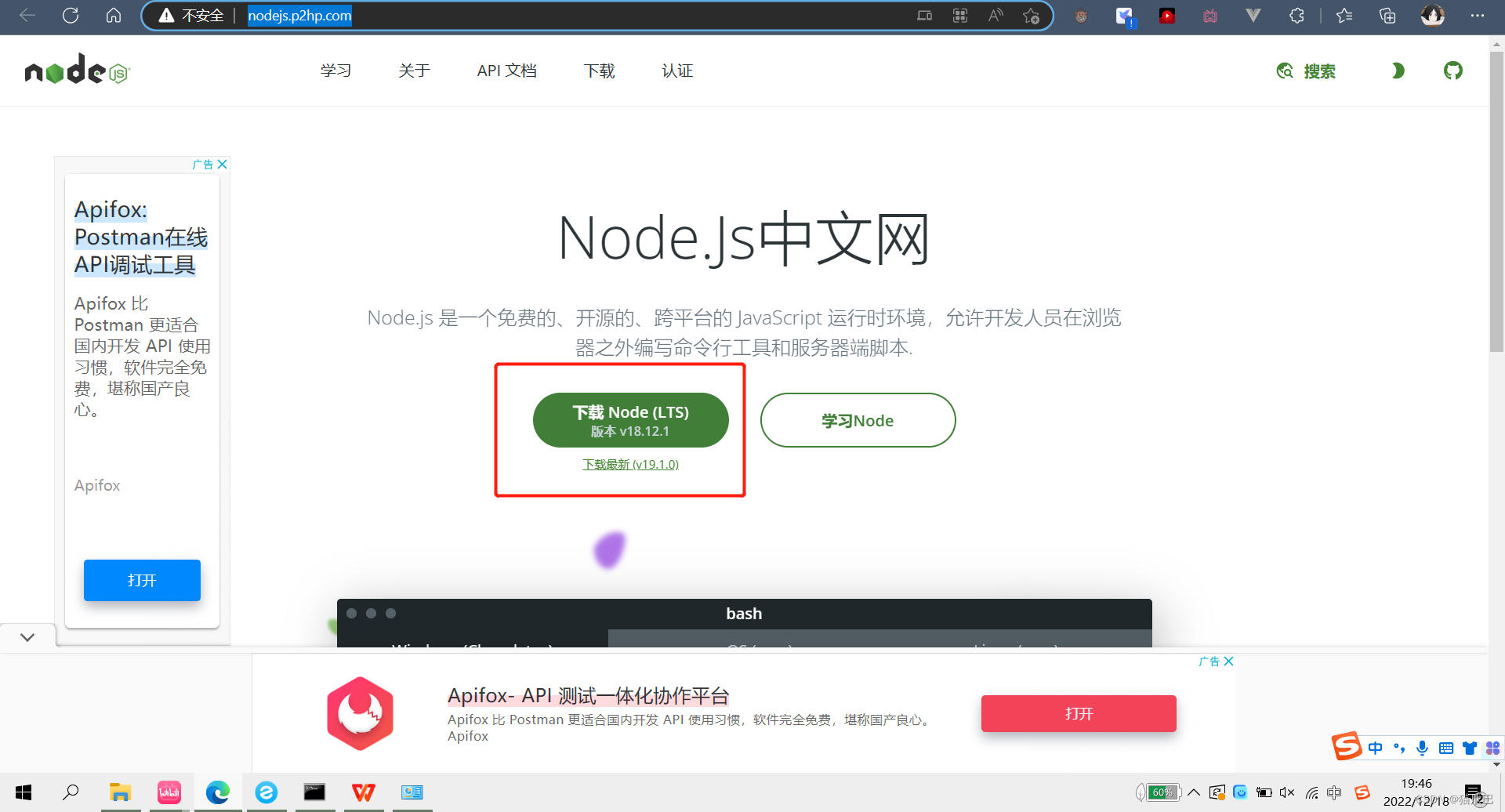Click the 不安全 site security warning
The width and height of the screenshot is (1505, 812).
pyautogui.click(x=191, y=16)
